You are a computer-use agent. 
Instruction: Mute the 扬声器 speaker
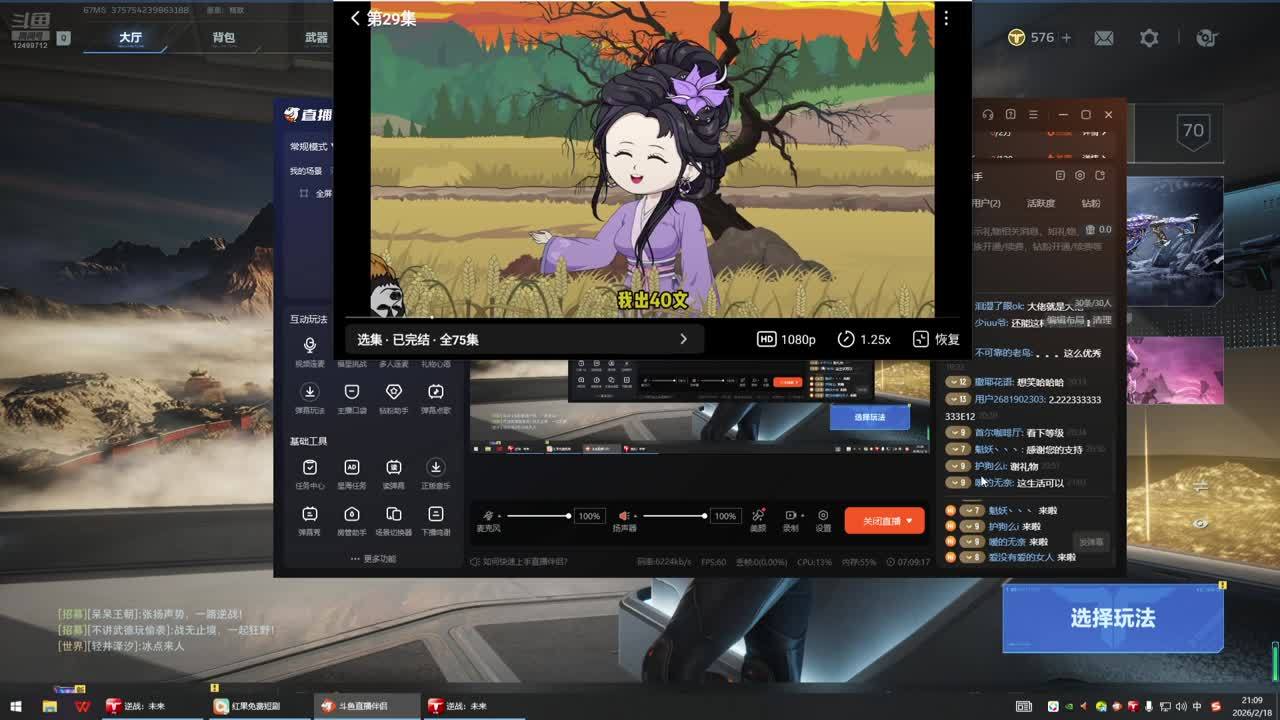tap(624, 516)
